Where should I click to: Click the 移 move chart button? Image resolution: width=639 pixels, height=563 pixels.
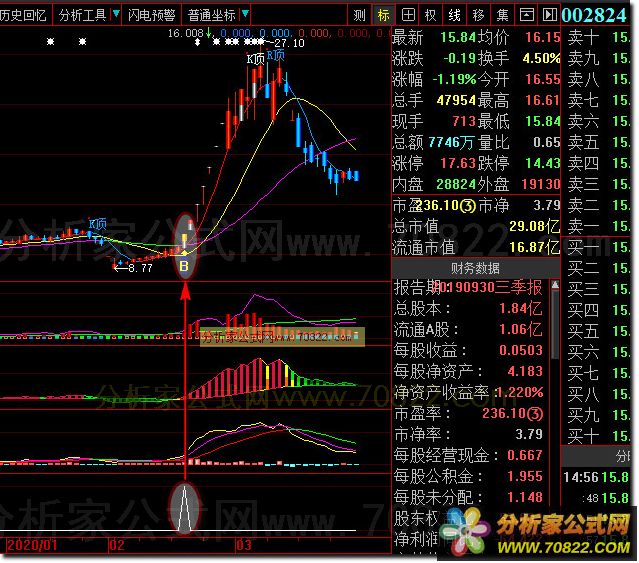478,15
